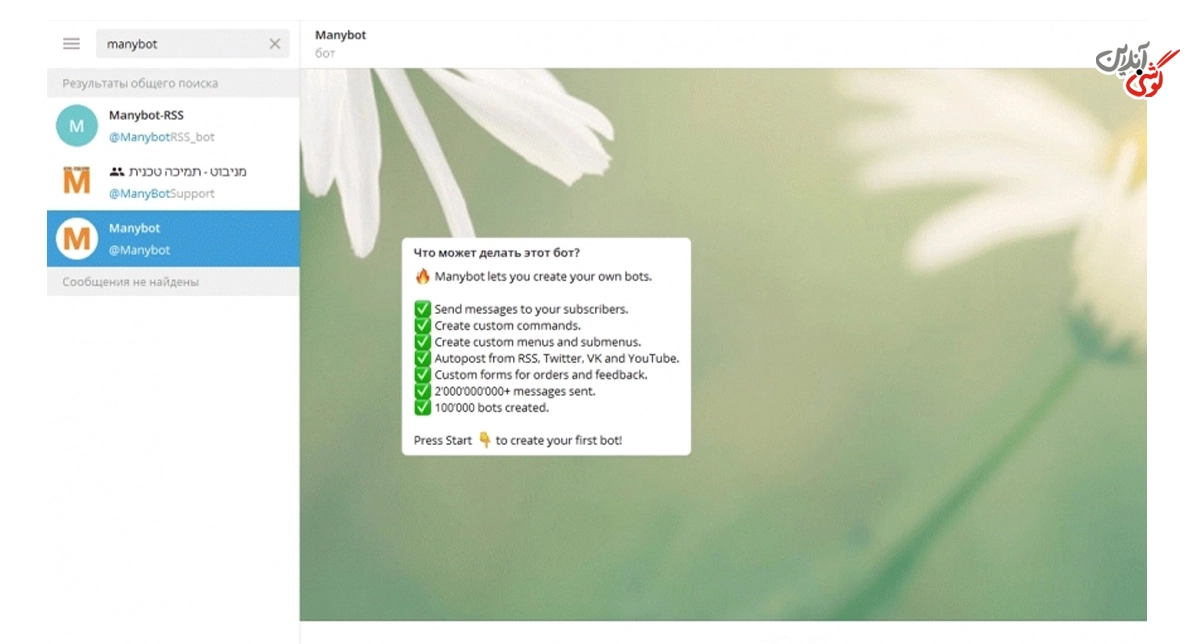The width and height of the screenshot is (1200, 644).
Task: Click the search field containing manybot
Action: point(192,44)
